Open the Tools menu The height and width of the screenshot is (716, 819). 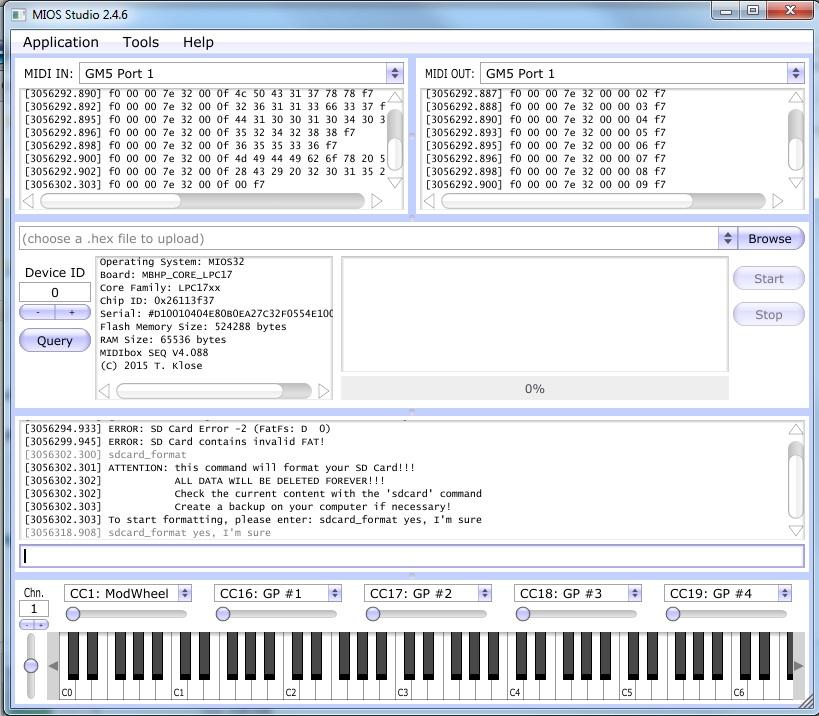pos(141,42)
